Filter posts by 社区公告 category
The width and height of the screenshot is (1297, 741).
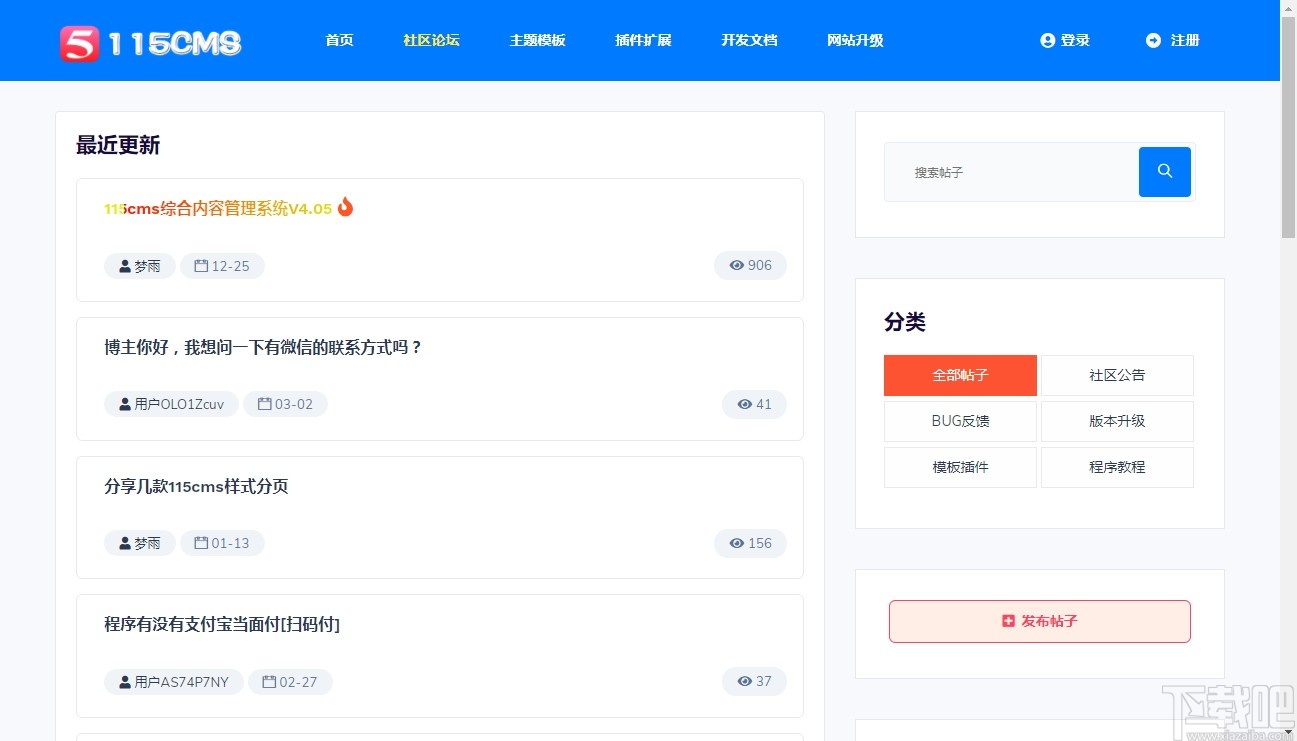tap(1117, 375)
